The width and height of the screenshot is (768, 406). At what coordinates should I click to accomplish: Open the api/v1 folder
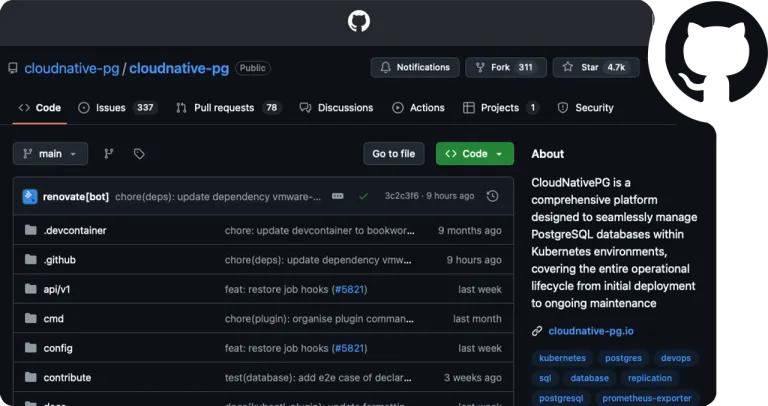point(57,289)
